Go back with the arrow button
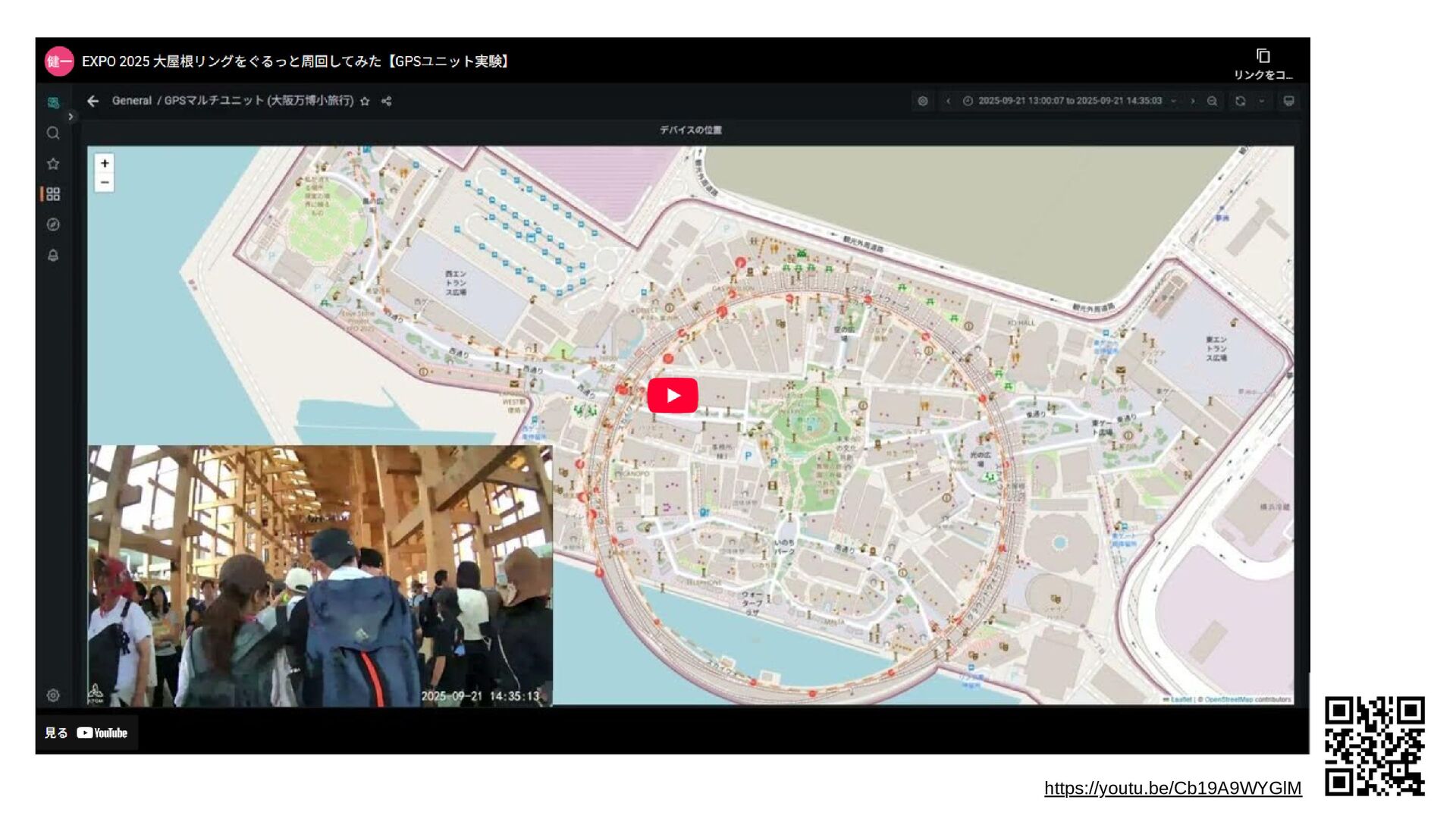 point(93,101)
